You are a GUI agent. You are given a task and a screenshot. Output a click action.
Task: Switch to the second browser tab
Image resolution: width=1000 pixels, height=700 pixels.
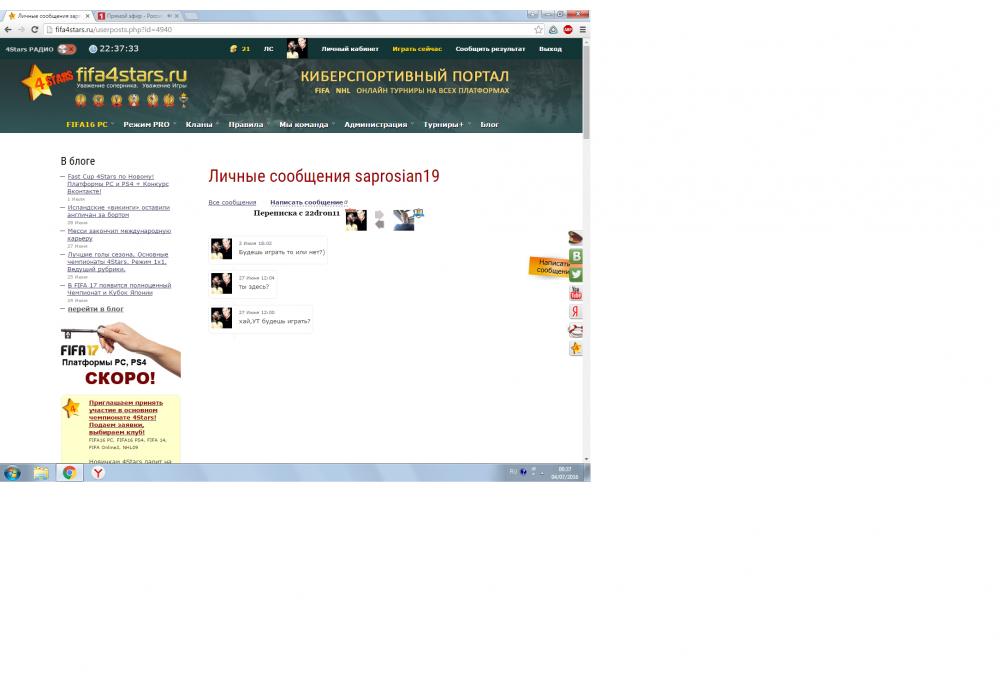[x=135, y=16]
